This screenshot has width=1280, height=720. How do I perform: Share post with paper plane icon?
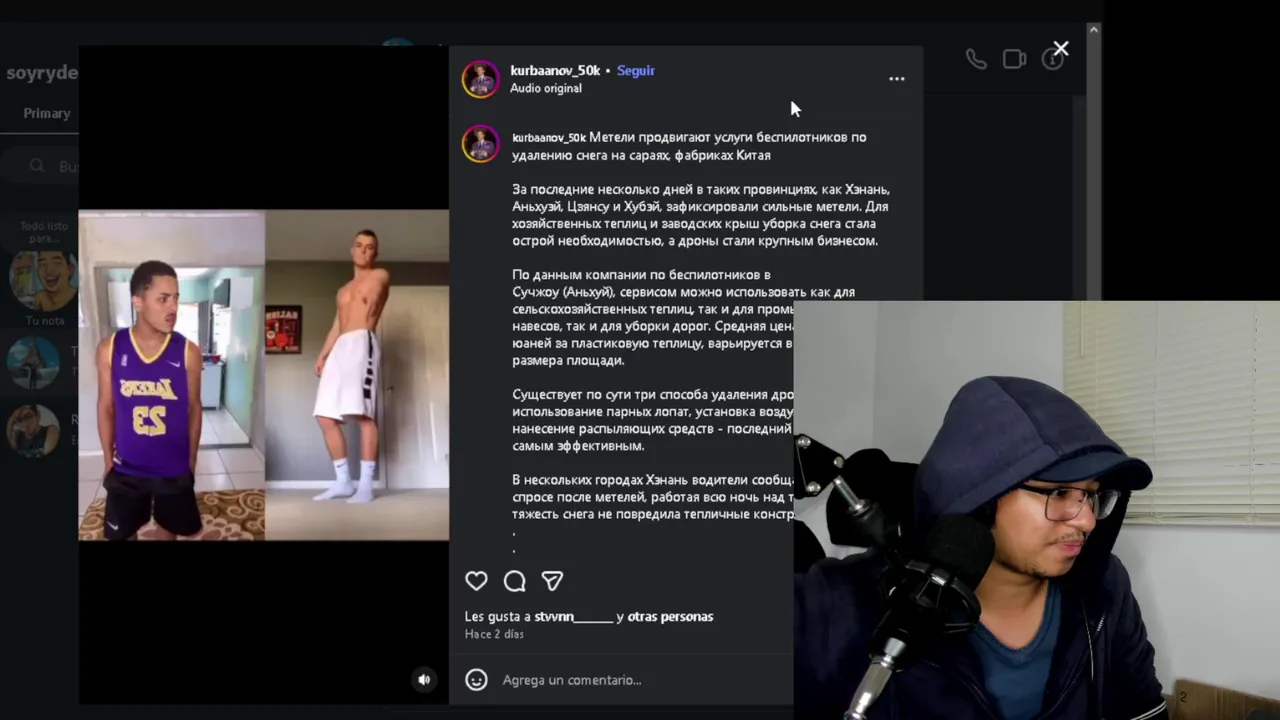tap(552, 581)
